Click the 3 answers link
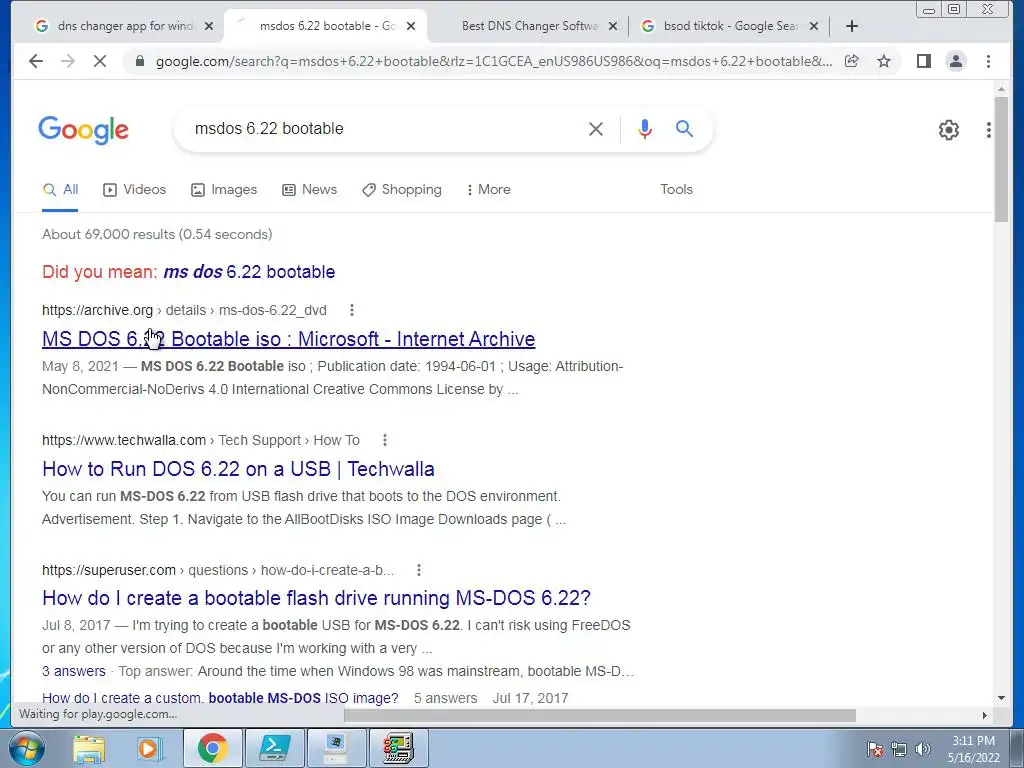This screenshot has height=768, width=1024. click(74, 671)
